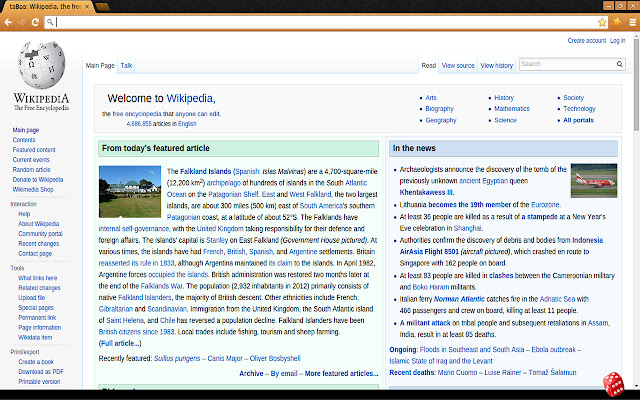The height and width of the screenshot is (400, 640).
Task: Select the taBoo: Wikipedia browser tab
Action: [x=46, y=7]
